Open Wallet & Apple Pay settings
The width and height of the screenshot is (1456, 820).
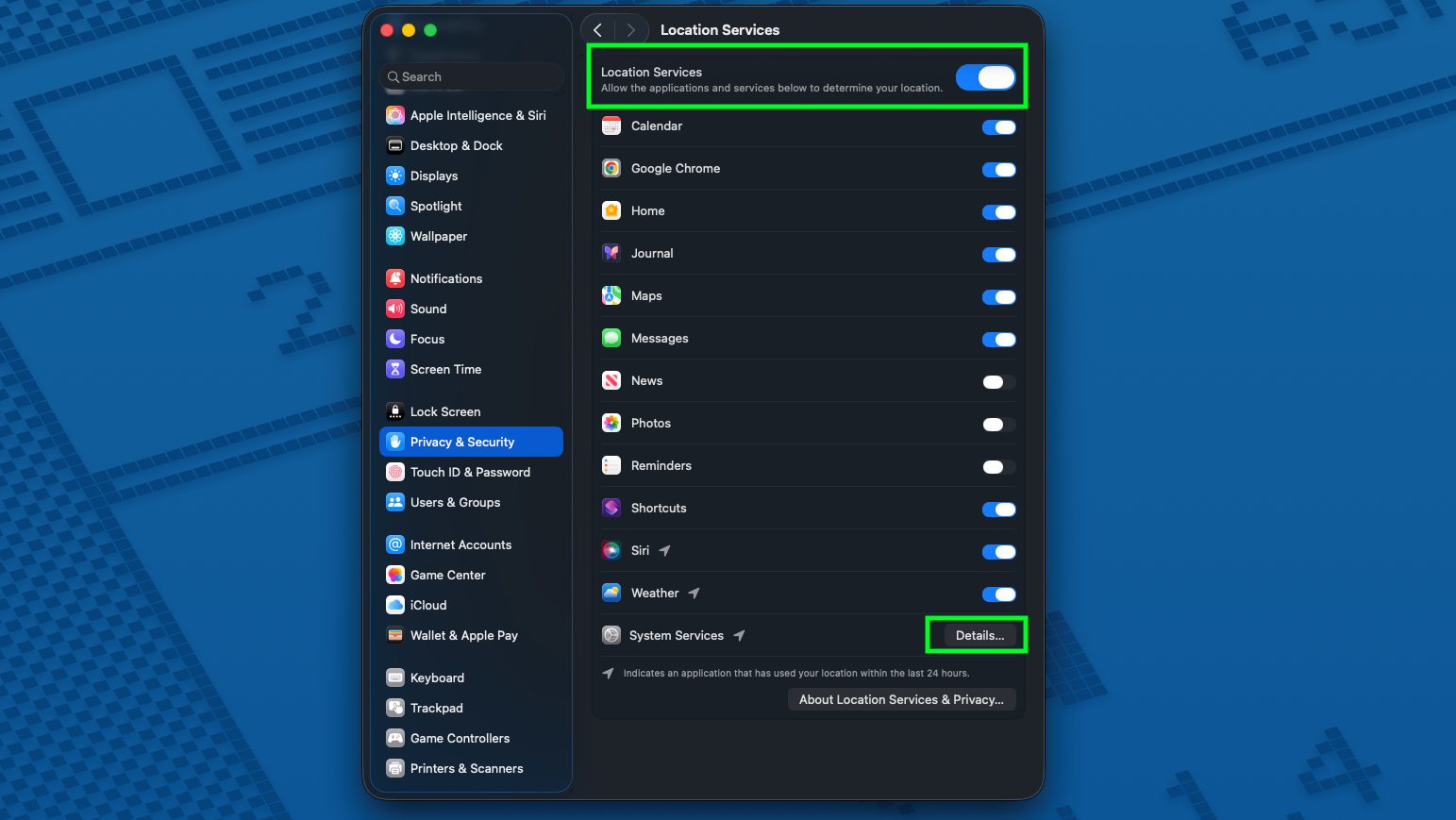click(x=471, y=635)
